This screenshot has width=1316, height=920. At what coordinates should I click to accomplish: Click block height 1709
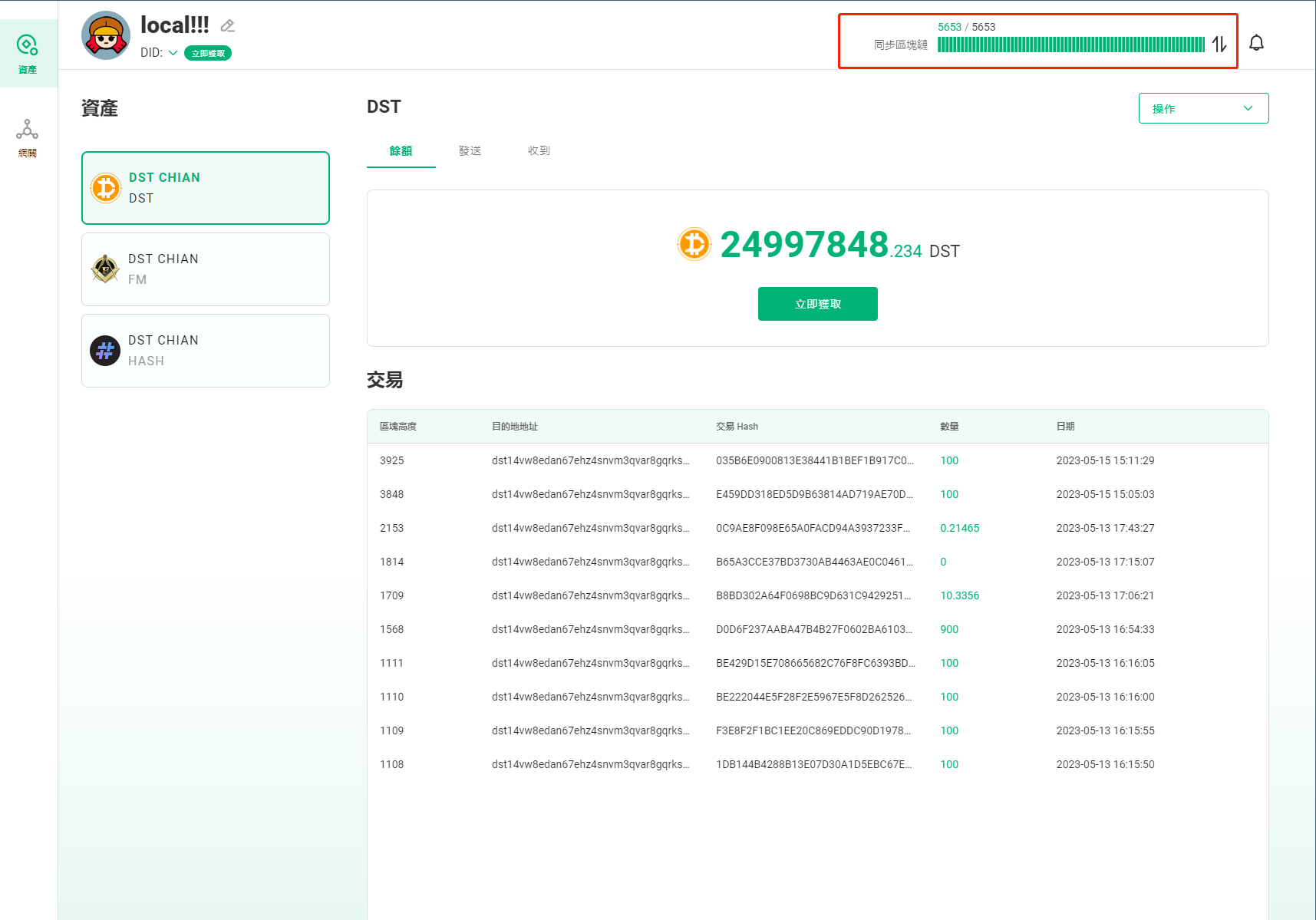point(391,595)
